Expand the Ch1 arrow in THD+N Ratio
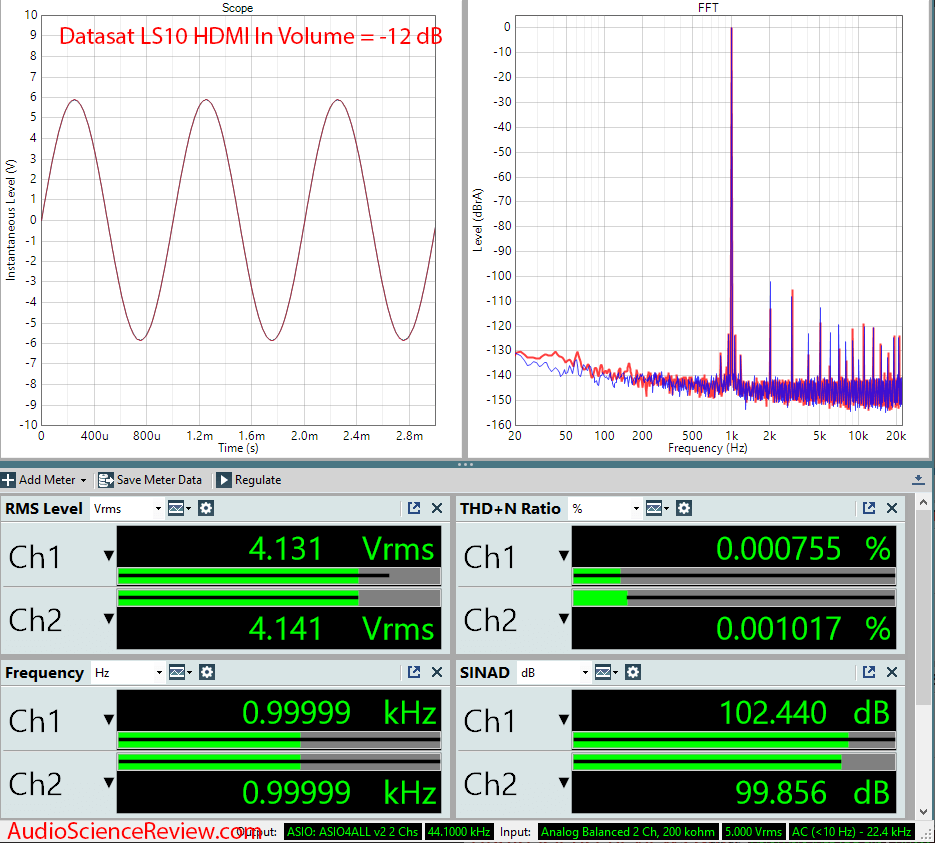The width and height of the screenshot is (935, 843). click(564, 556)
